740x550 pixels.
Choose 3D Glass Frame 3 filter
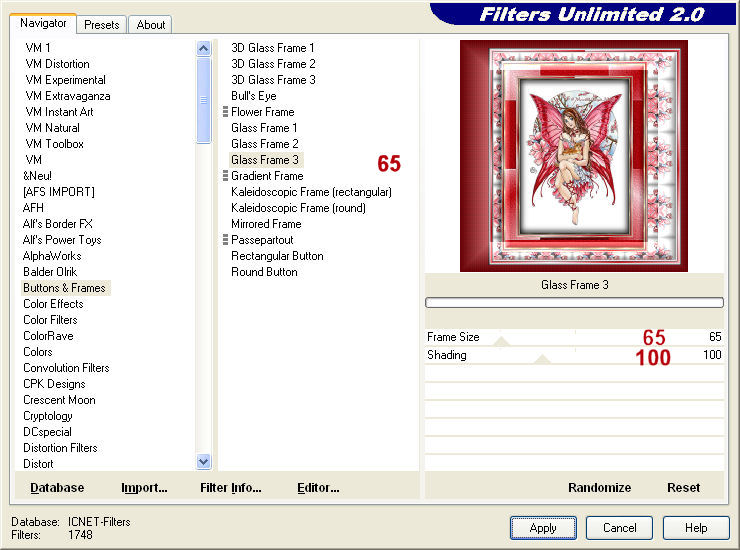(273, 80)
